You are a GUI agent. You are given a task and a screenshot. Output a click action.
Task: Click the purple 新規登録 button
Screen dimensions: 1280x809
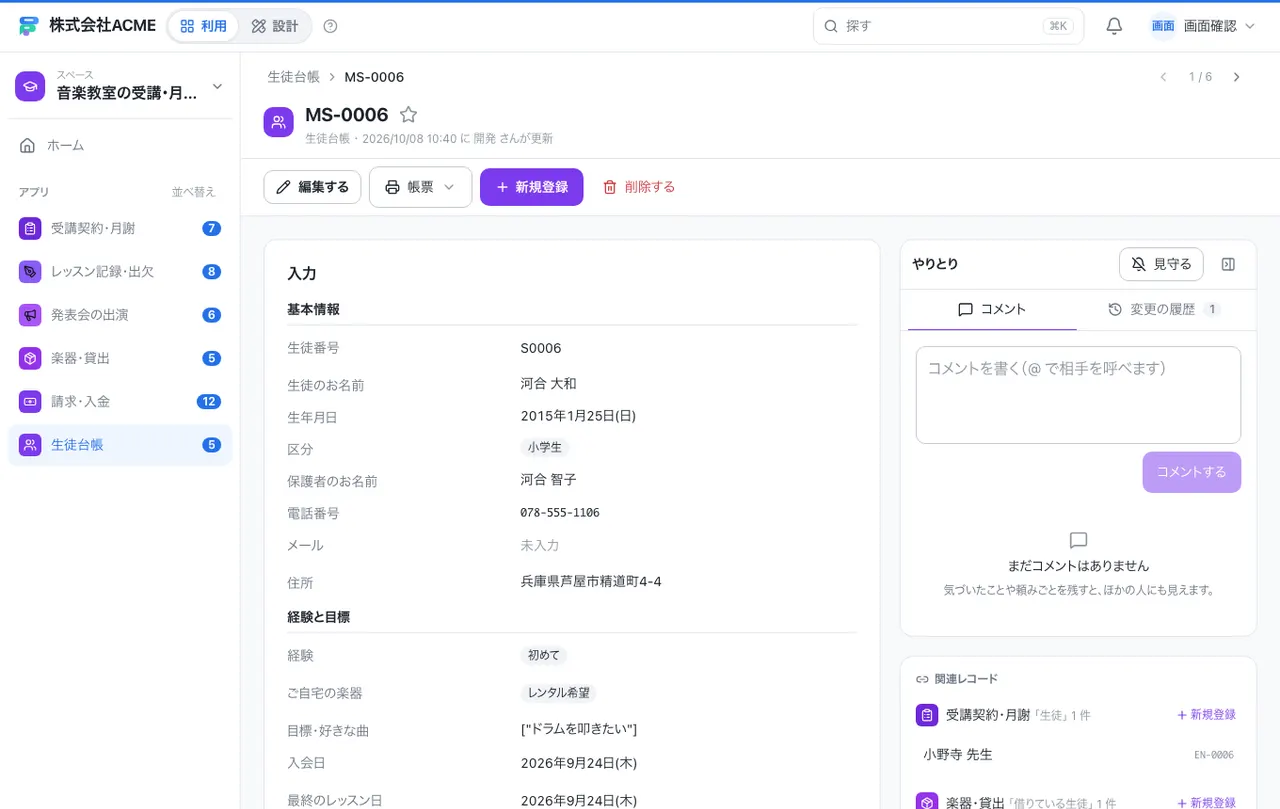point(532,187)
